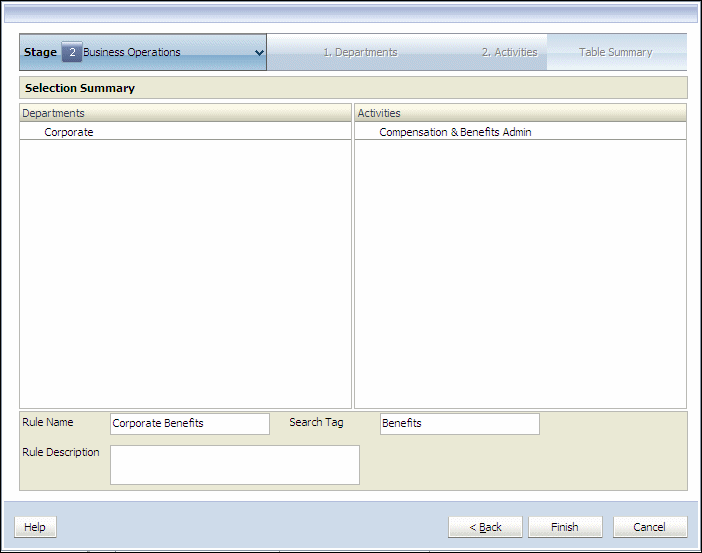Screen dimensions: 702x553
Task: Click the Rule Description label
Action: pyautogui.click(x=61, y=452)
